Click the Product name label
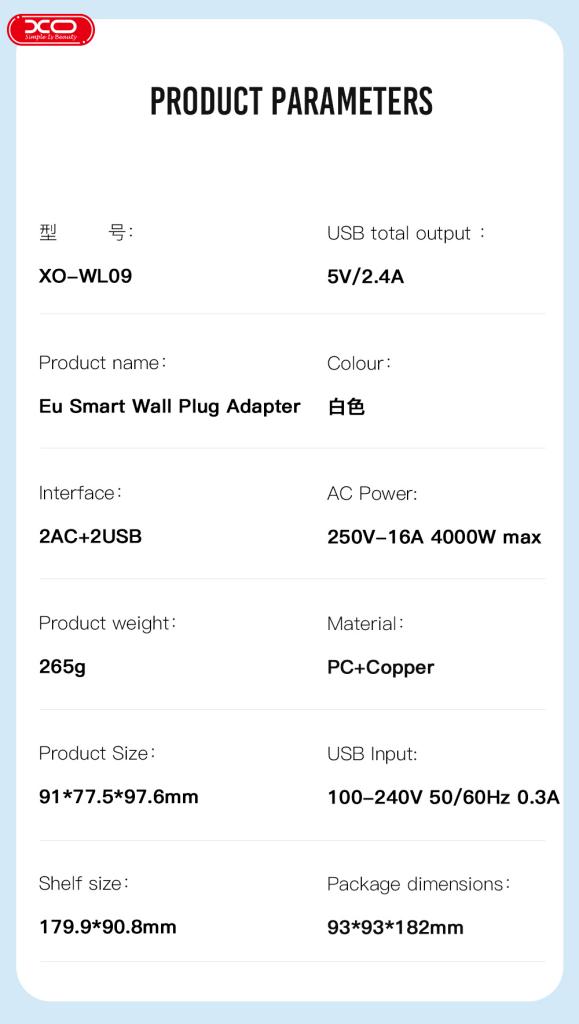 click(102, 362)
